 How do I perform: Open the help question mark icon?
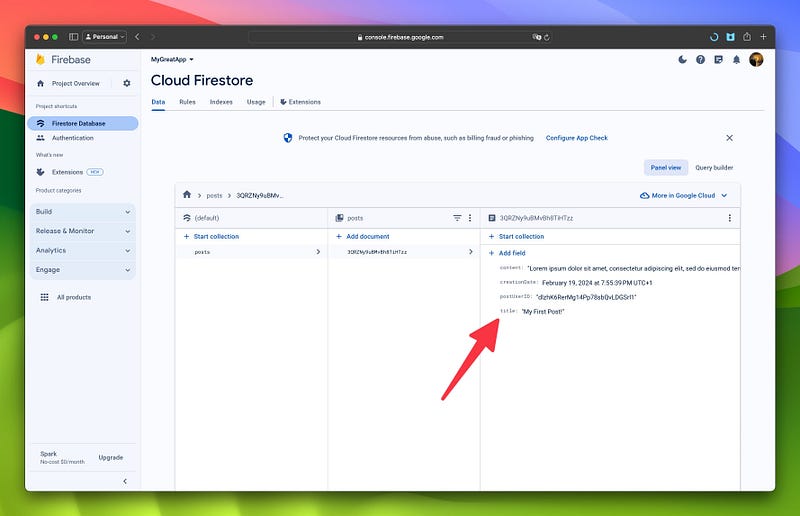tap(701, 60)
